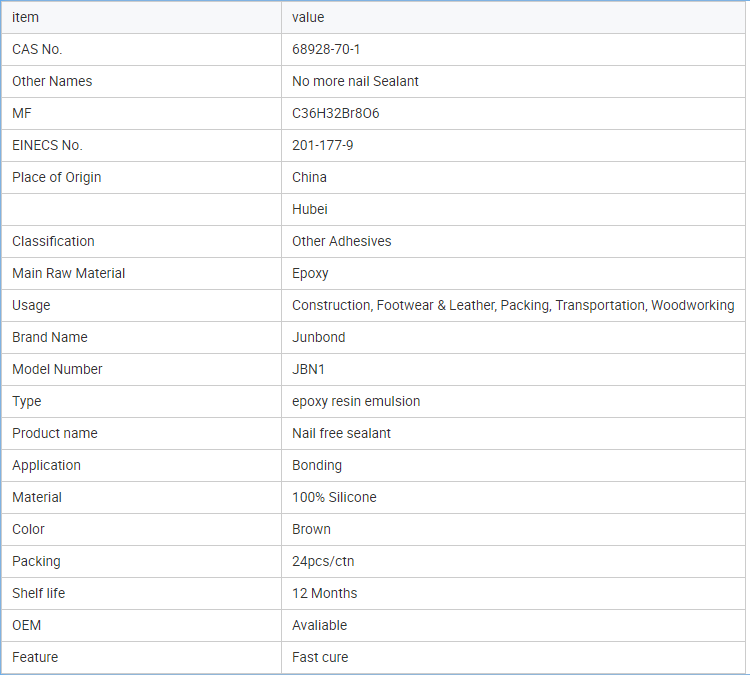750x675 pixels.
Task: Click the CAS No. value 68928-70-1
Action: click(326, 49)
